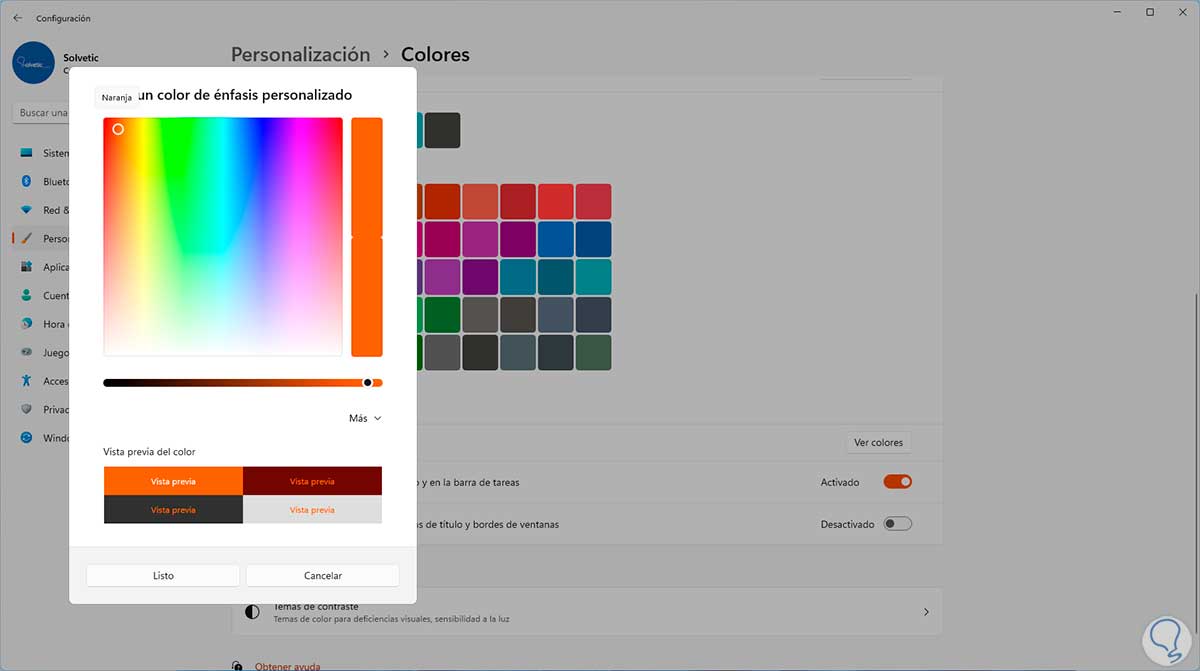Viewport: 1200px width, 671px height.
Task: Choose the coral swatch in the first row
Action: (480, 201)
